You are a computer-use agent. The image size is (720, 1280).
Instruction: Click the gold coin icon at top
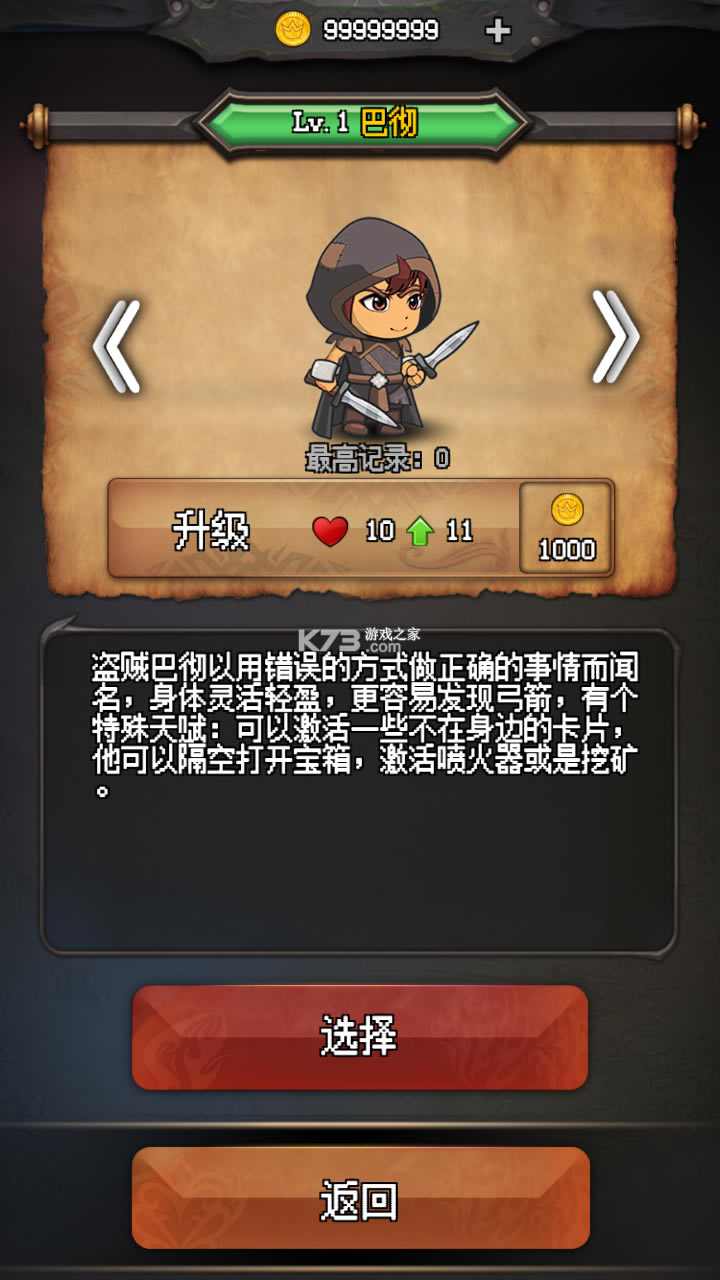[293, 31]
